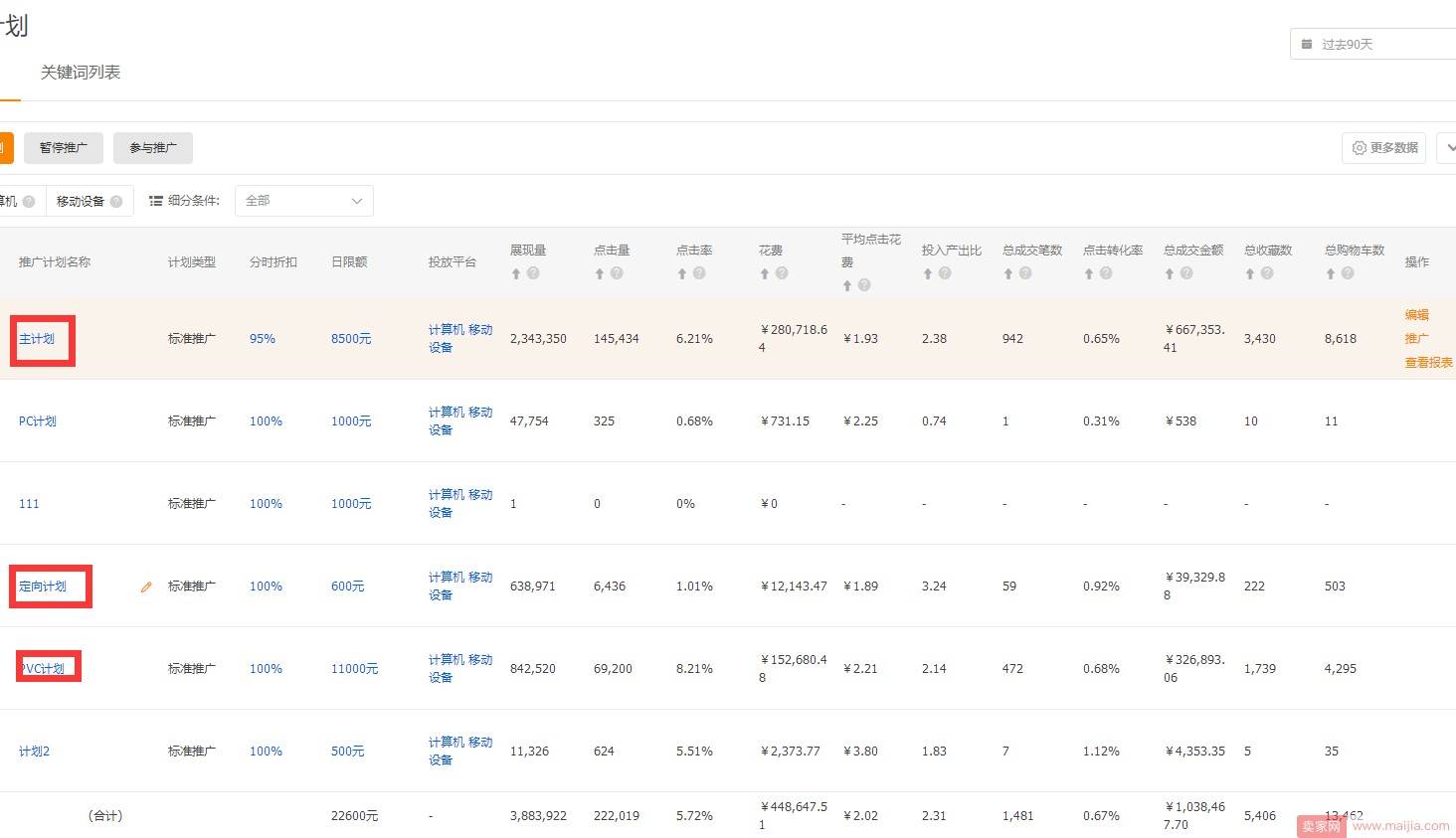
Task: Sort by 总购物车数 using its arrow icon
Action: (x=1331, y=273)
